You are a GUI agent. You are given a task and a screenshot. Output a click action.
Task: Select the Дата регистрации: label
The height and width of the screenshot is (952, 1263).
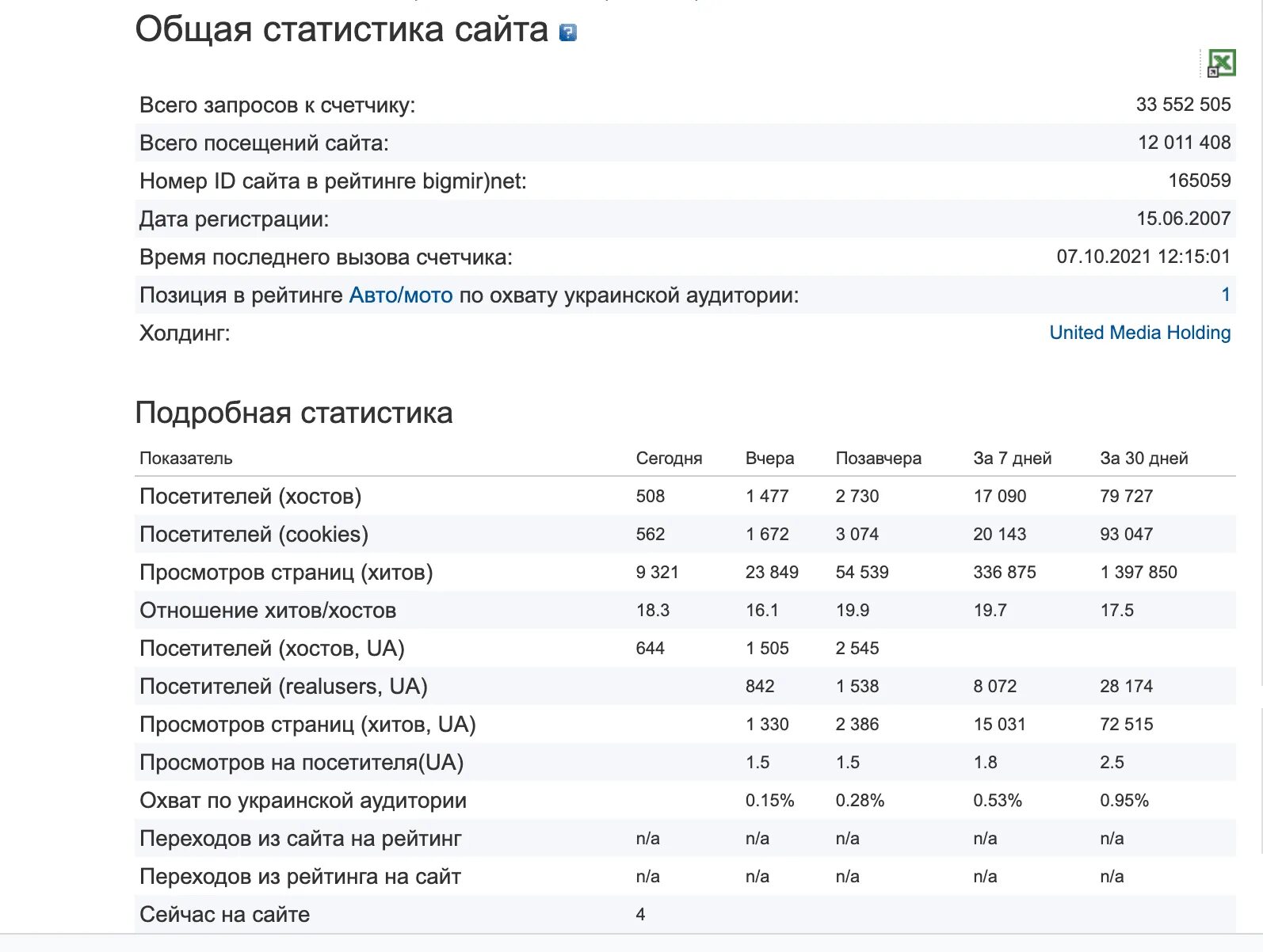coord(234,219)
